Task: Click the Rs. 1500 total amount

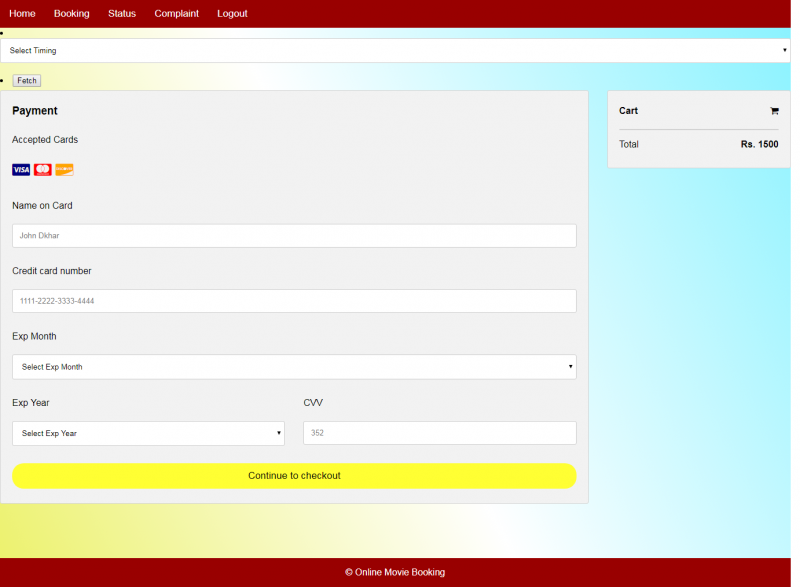Action: (x=759, y=145)
